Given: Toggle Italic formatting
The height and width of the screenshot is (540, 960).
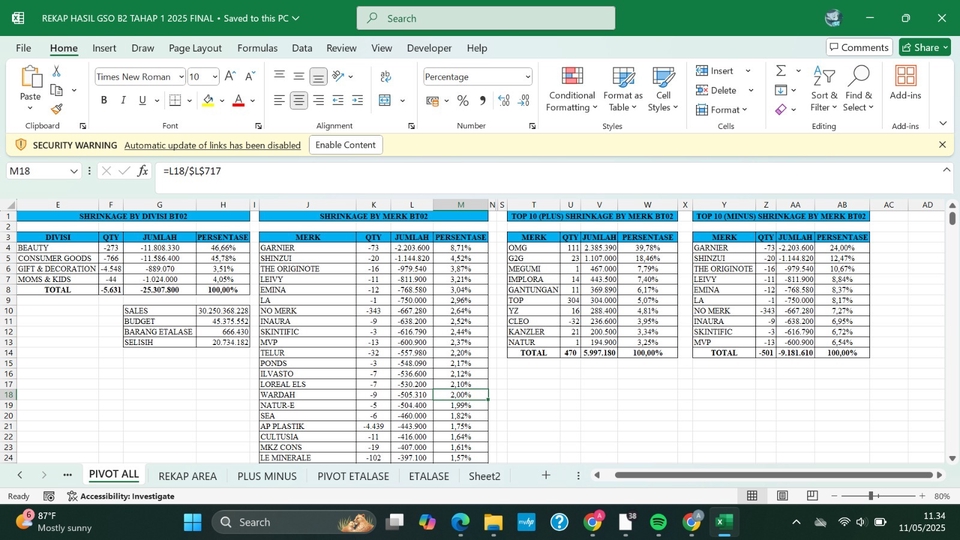Looking at the screenshot, I should pyautogui.click(x=123, y=100).
